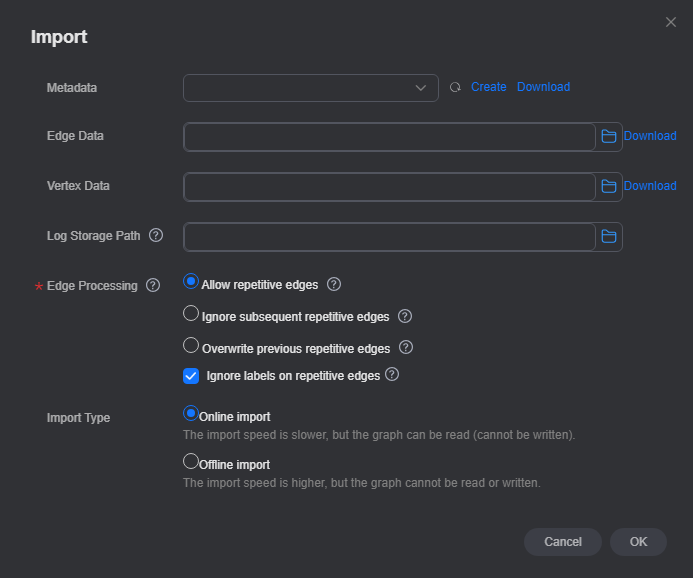Show help for Allow repetitive edges
The width and height of the screenshot is (693, 578).
click(x=334, y=284)
